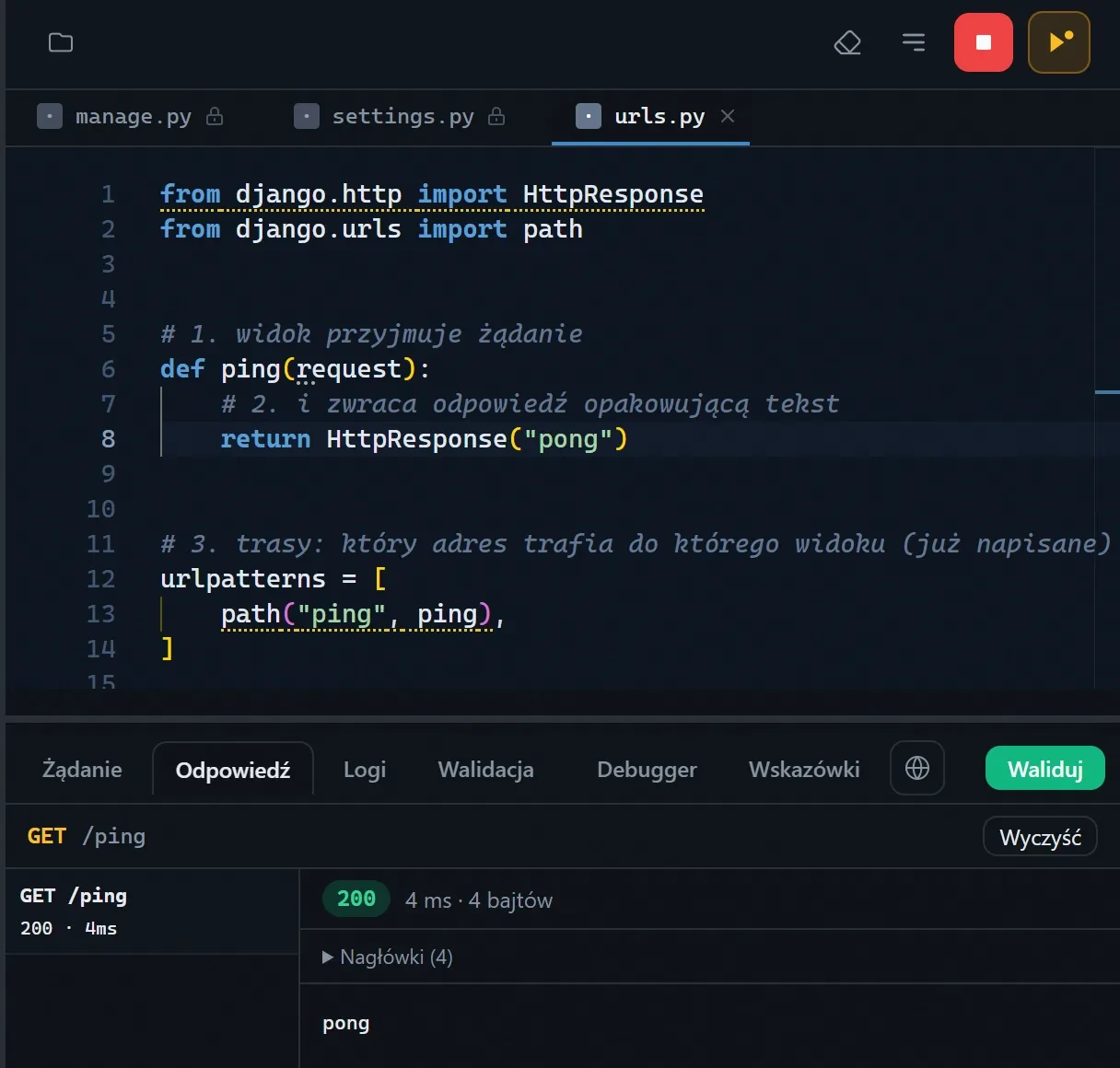Click the run-with-dot play button
This screenshot has width=1120, height=1068.
[x=1059, y=42]
